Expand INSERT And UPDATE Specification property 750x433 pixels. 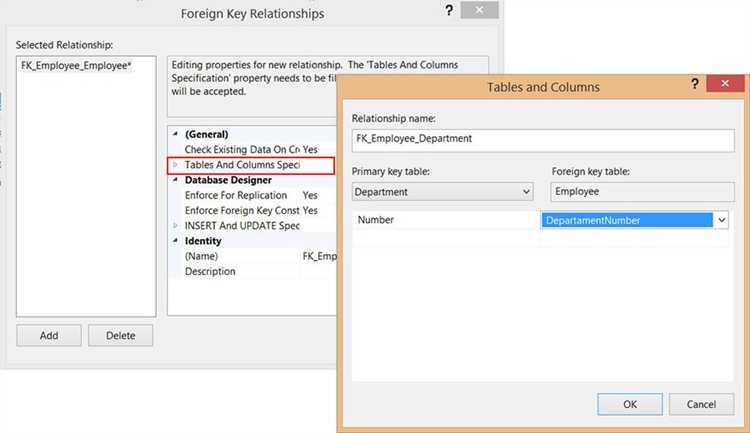(176, 226)
